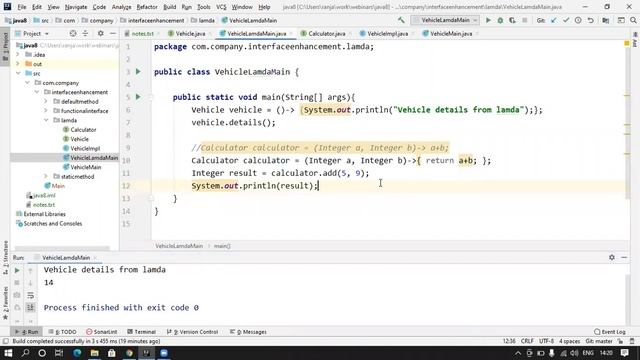Screen dimensions: 640x360
Task: Open the Terminal tool window
Action: pyautogui.click(x=141, y=332)
